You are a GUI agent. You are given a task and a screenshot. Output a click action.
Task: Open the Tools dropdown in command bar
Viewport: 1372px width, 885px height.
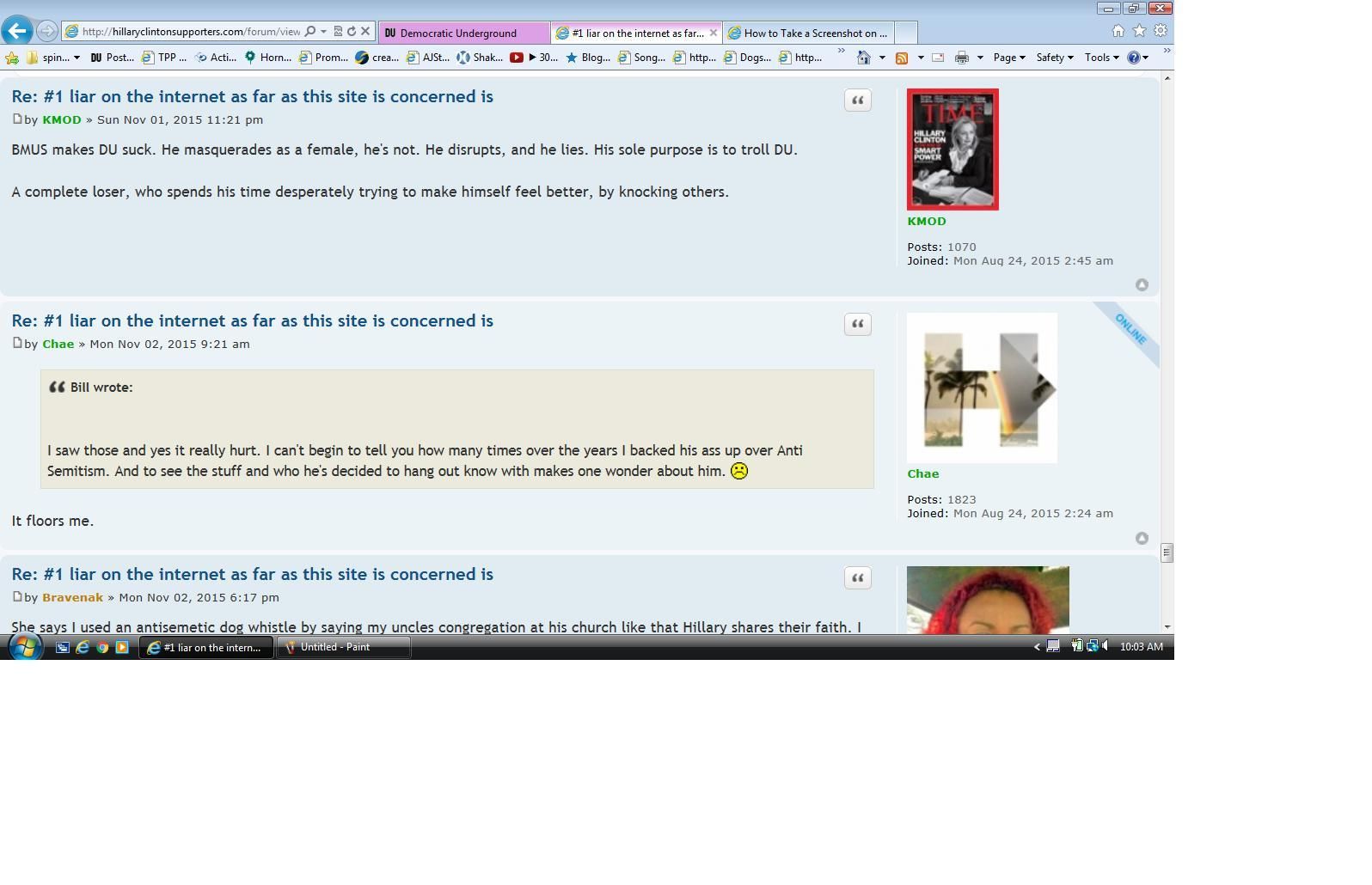click(x=1100, y=58)
